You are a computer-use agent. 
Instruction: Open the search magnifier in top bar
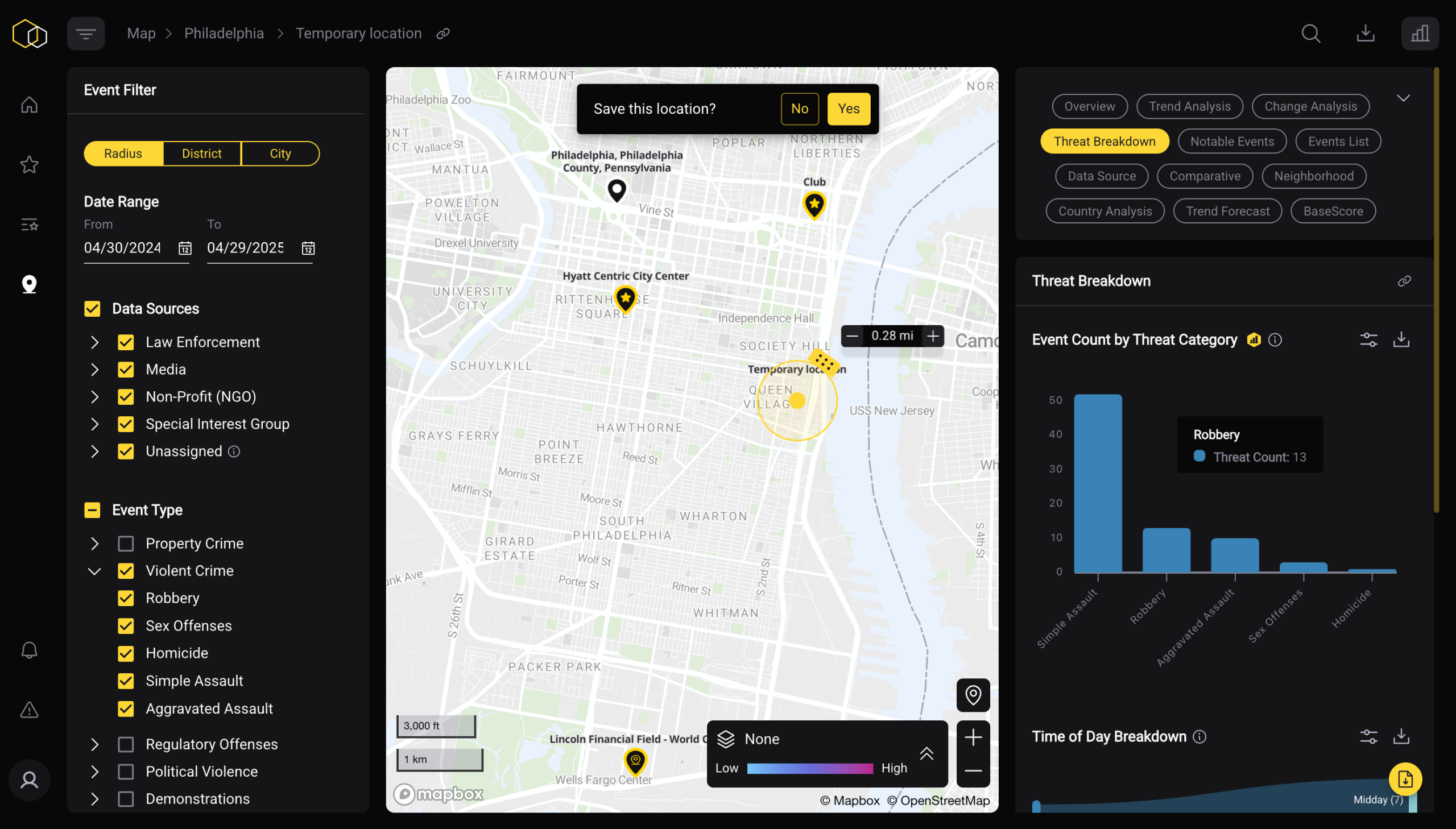(x=1310, y=34)
